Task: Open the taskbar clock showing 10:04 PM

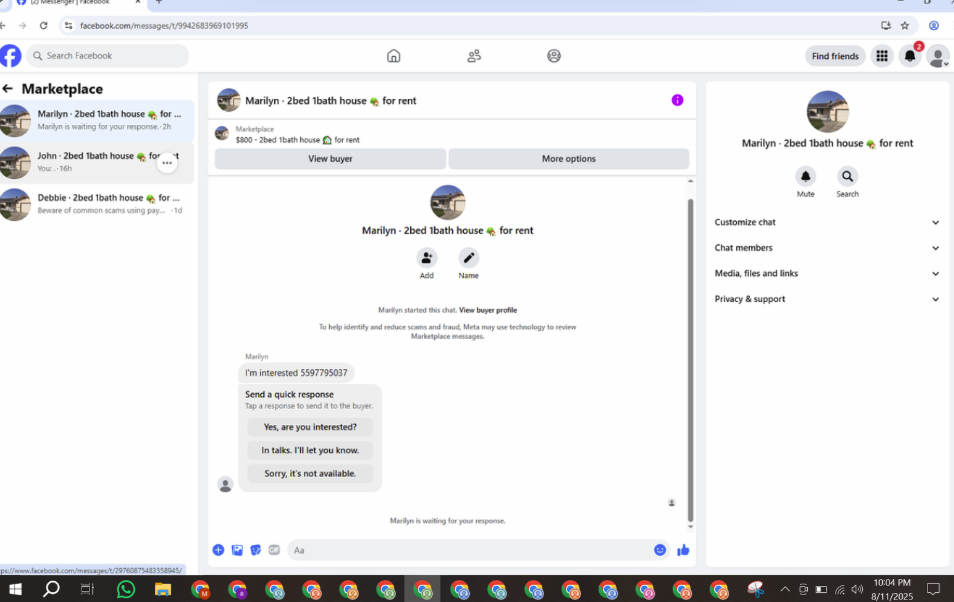Action: (892, 589)
